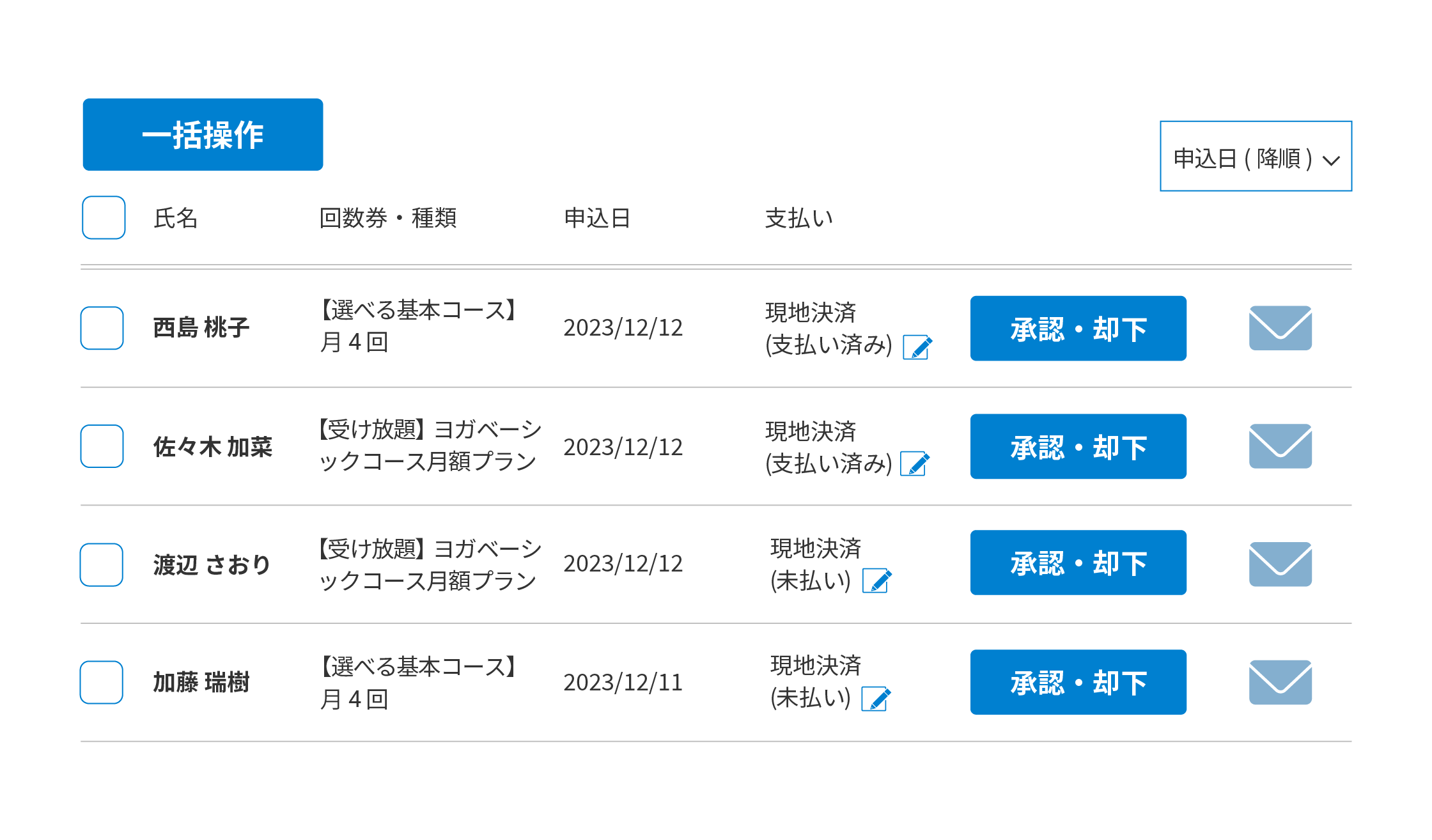The height and width of the screenshot is (840, 1432).
Task: Click 承認・却下 for 西島 桃子
Action: point(1078,329)
